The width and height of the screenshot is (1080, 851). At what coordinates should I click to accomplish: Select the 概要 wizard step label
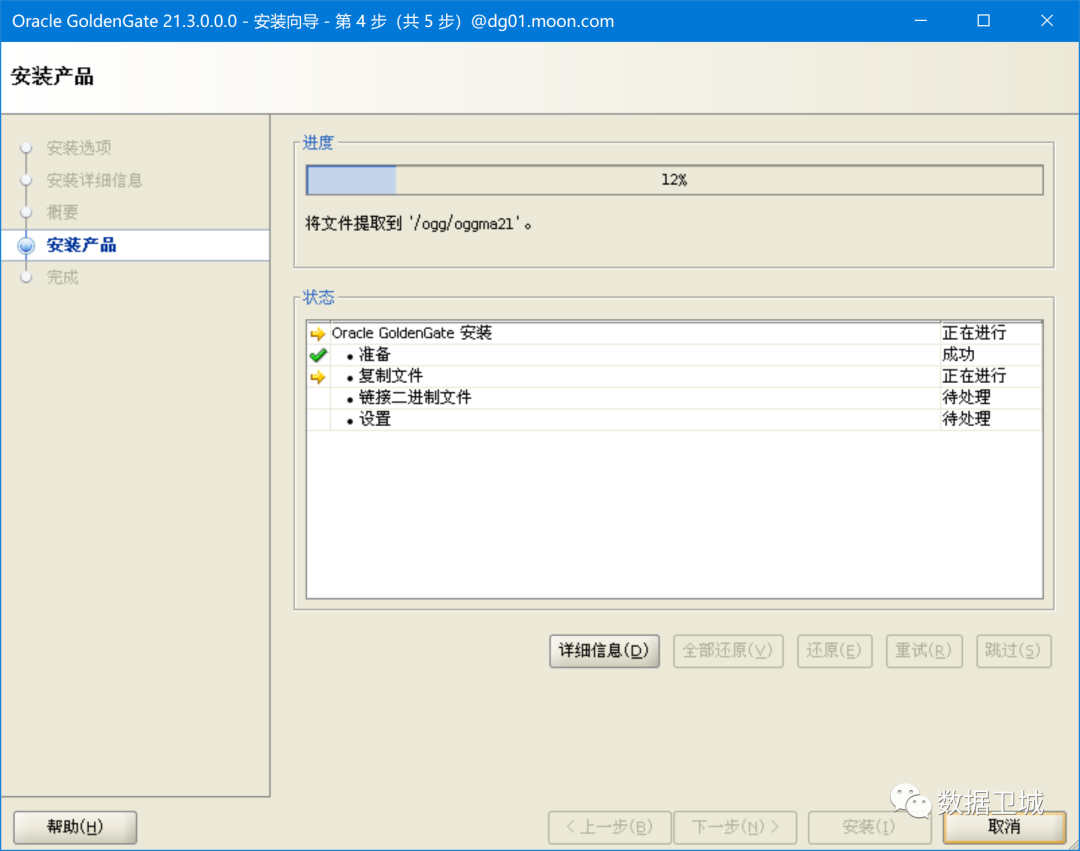tap(62, 213)
